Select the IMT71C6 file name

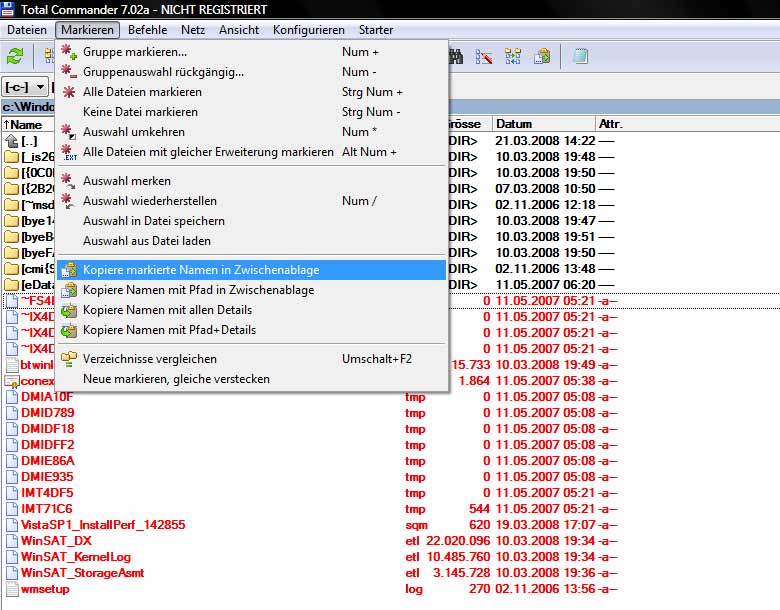tap(46, 509)
